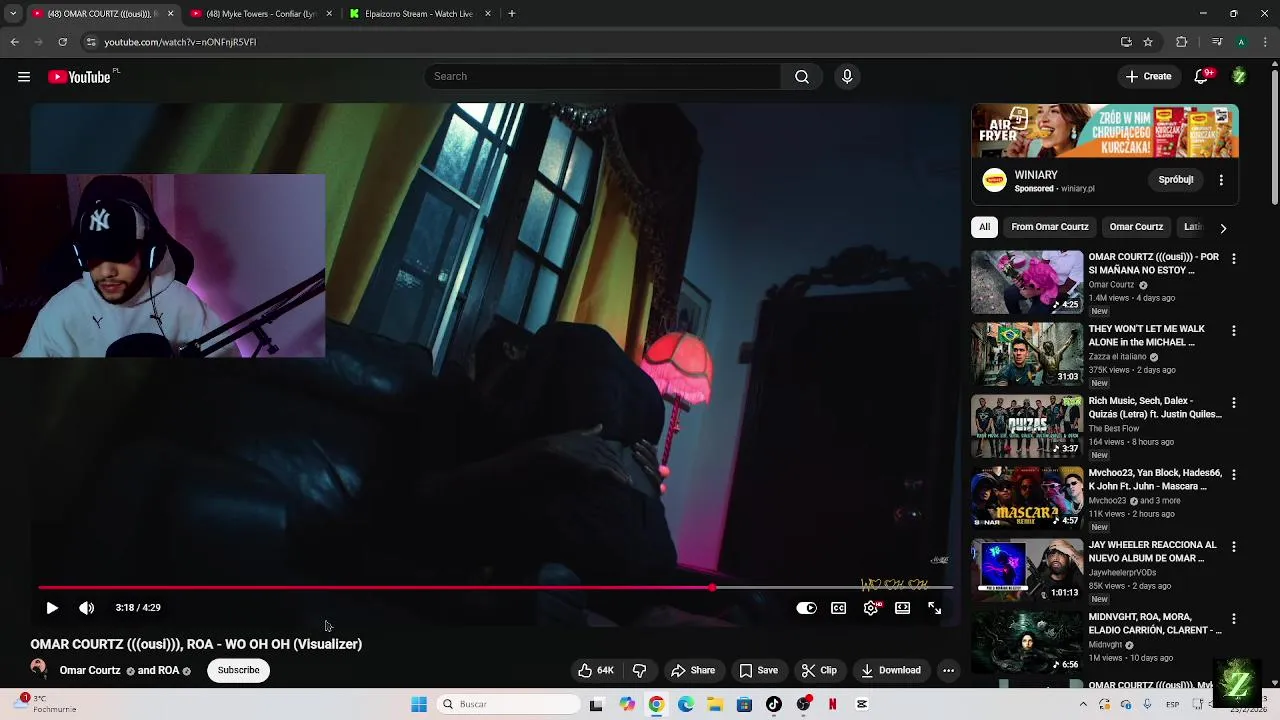This screenshot has height=720, width=1280.
Task: Open options for Rich Music Quizás video
Action: (x=1233, y=403)
